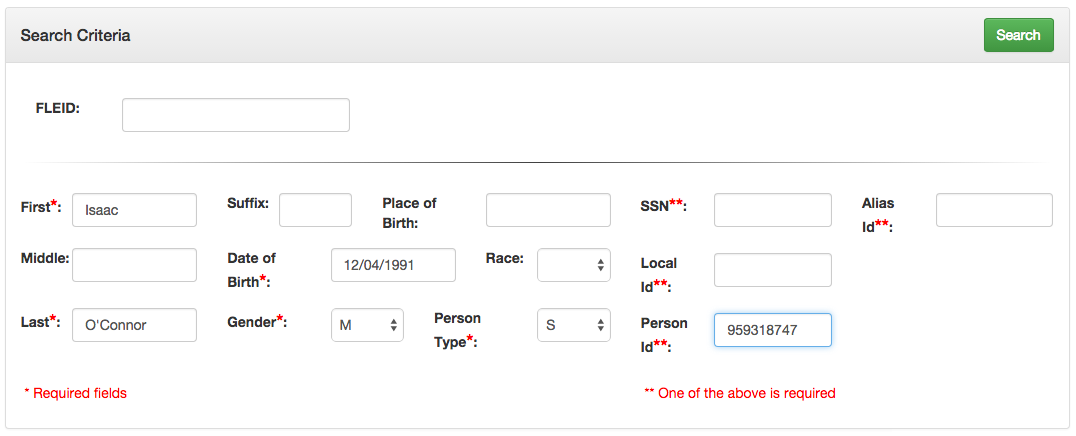Focus the Suffix input box
Viewport: 1076px width, 436px height.
pyautogui.click(x=315, y=210)
